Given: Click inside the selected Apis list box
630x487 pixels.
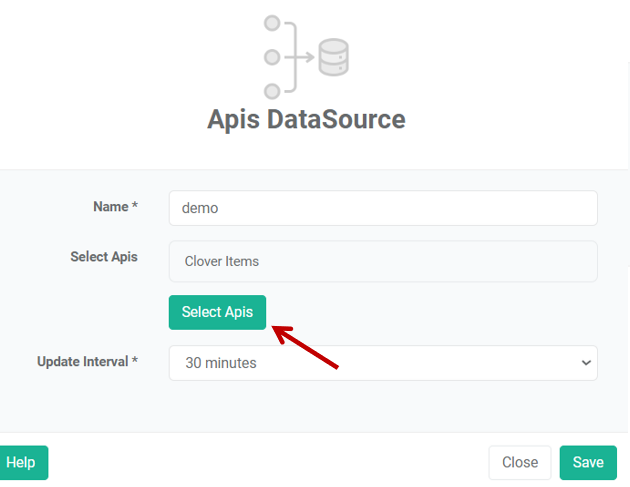Looking at the screenshot, I should pos(383,261).
